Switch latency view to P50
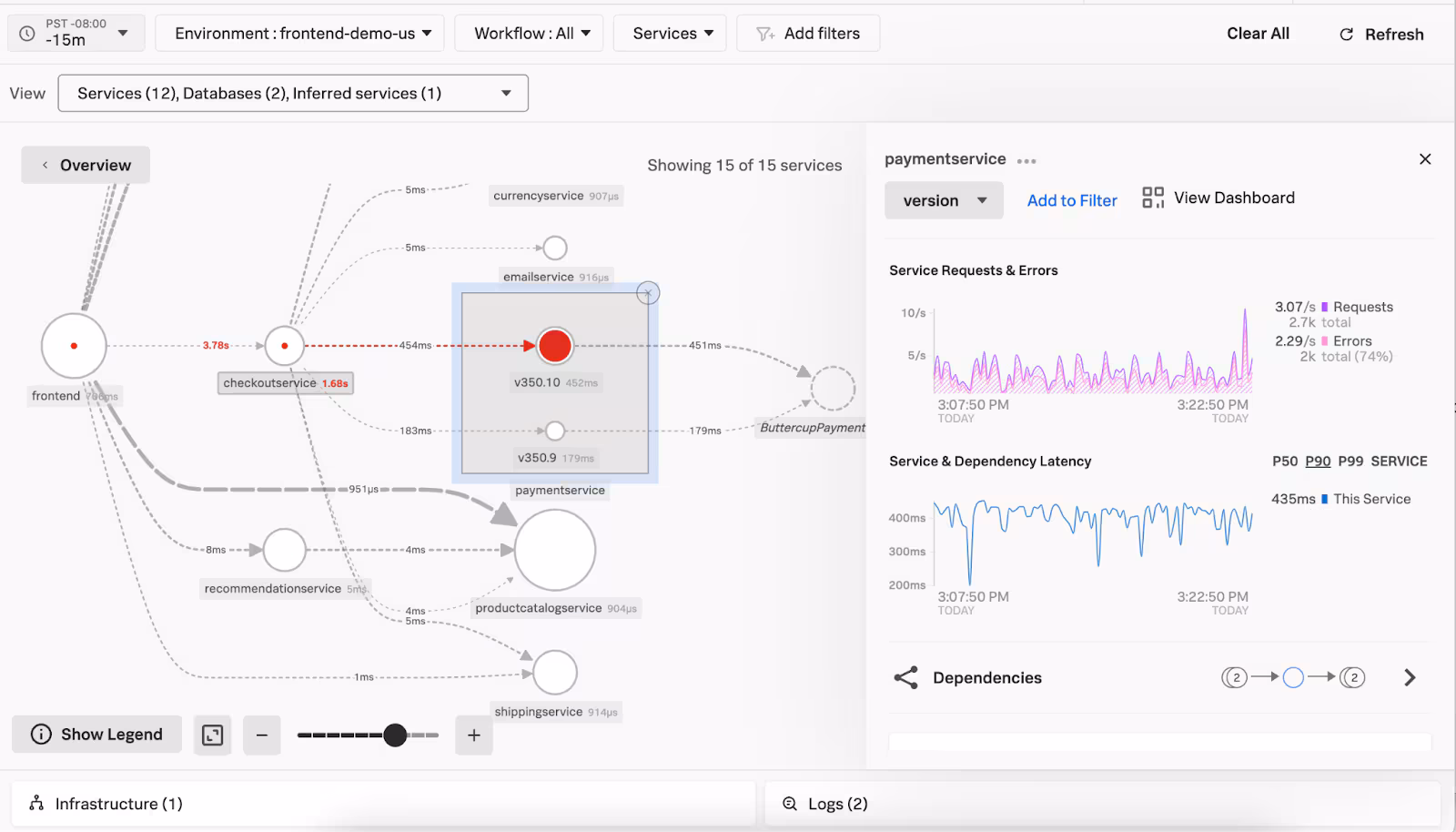Viewport: 1456px width, 832px height. click(1284, 462)
